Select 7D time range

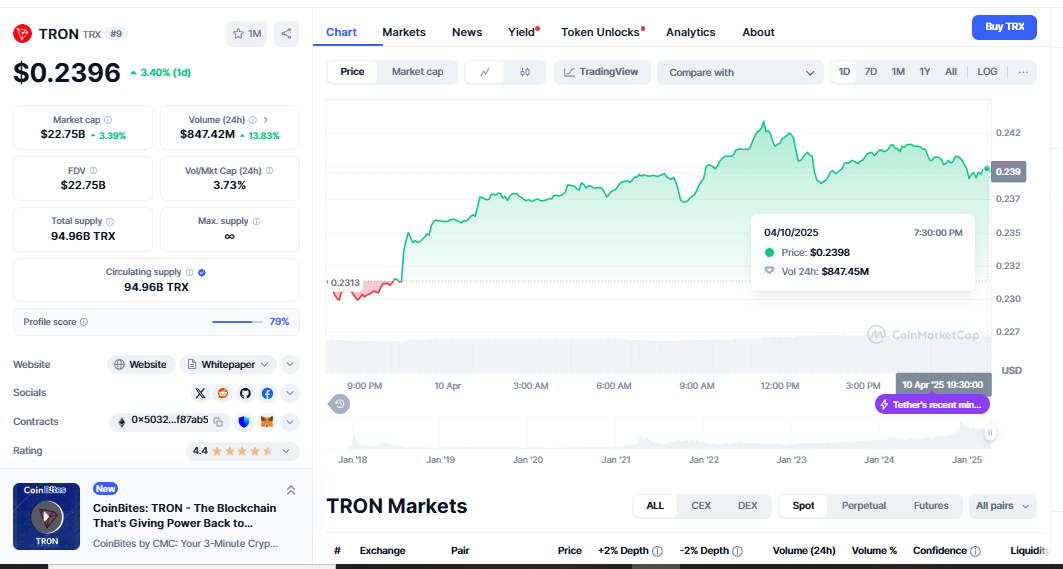870,72
